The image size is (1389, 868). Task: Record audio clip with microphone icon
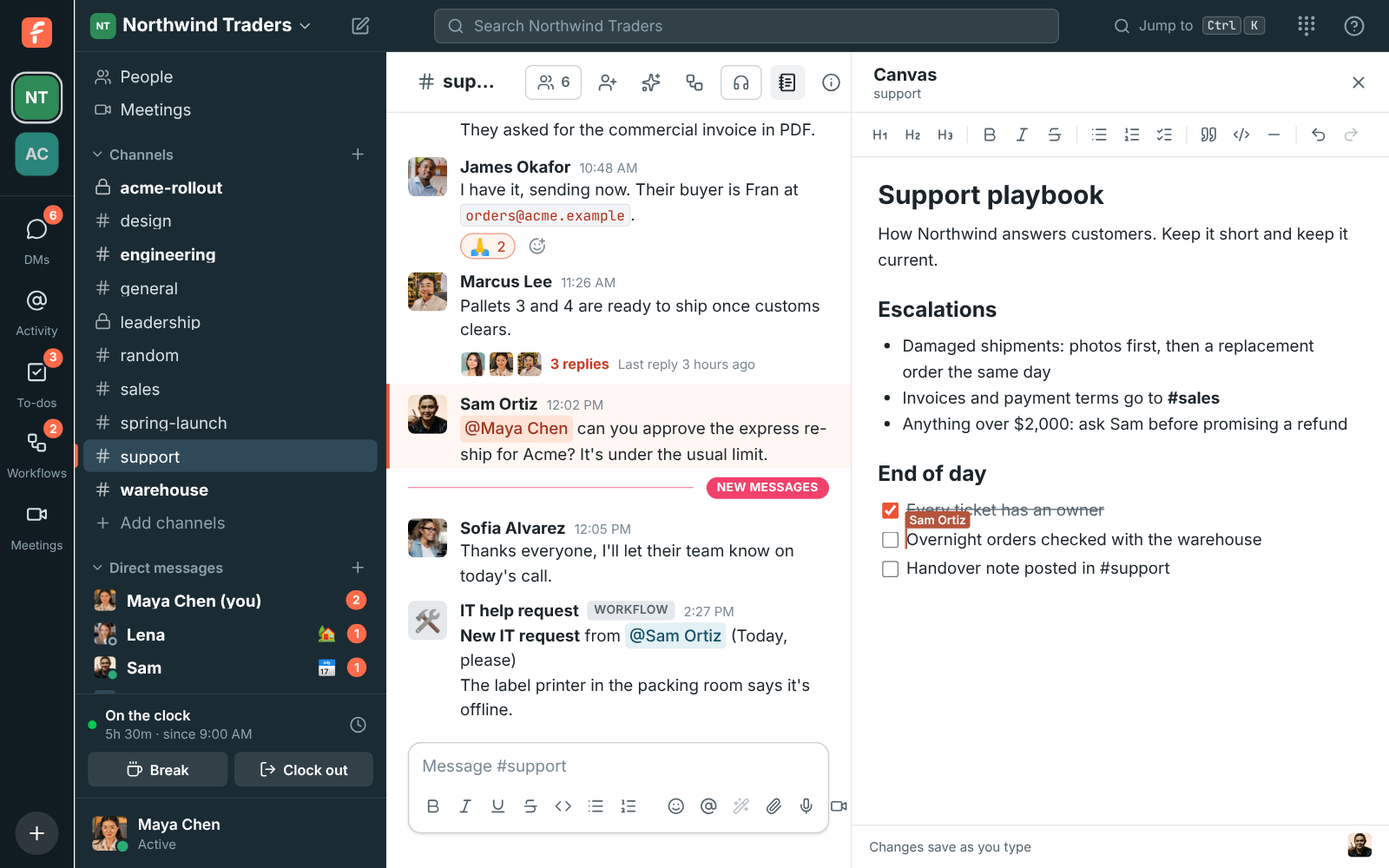806,806
